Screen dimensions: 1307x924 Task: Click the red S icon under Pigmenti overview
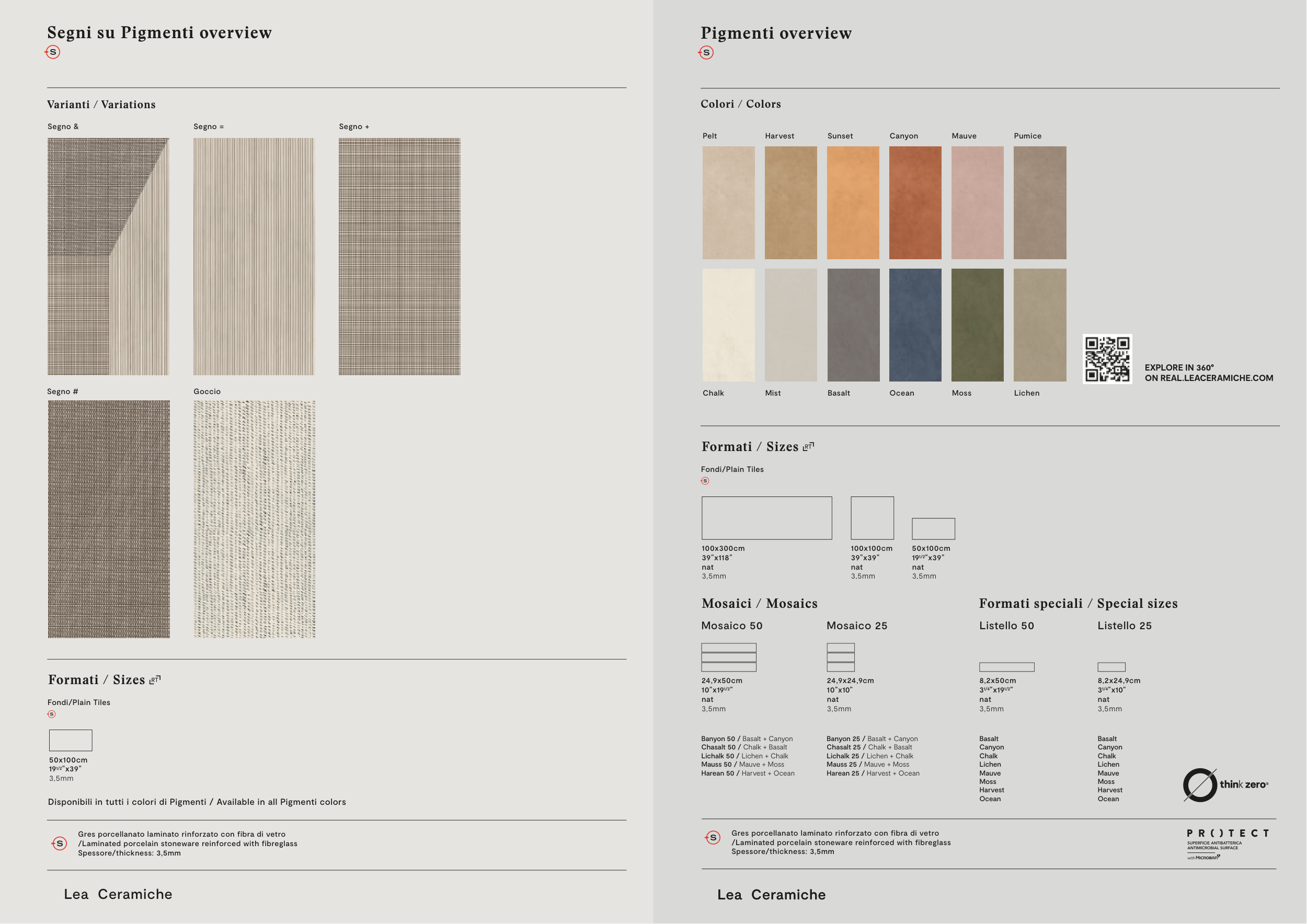pos(706,53)
